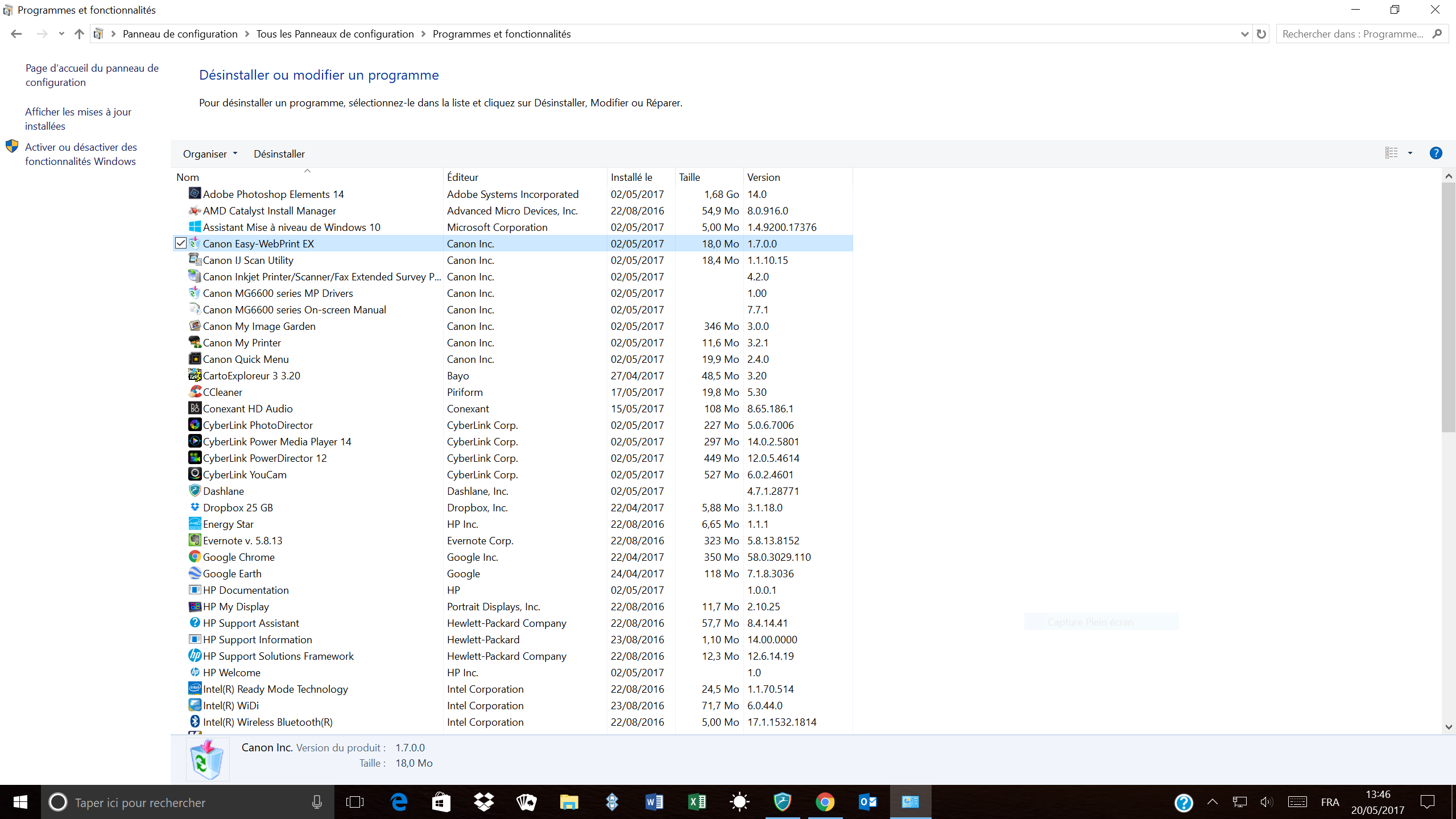Image resolution: width=1456 pixels, height=819 pixels.
Task: Select the HP Support Solutions Framework row
Action: (512, 656)
